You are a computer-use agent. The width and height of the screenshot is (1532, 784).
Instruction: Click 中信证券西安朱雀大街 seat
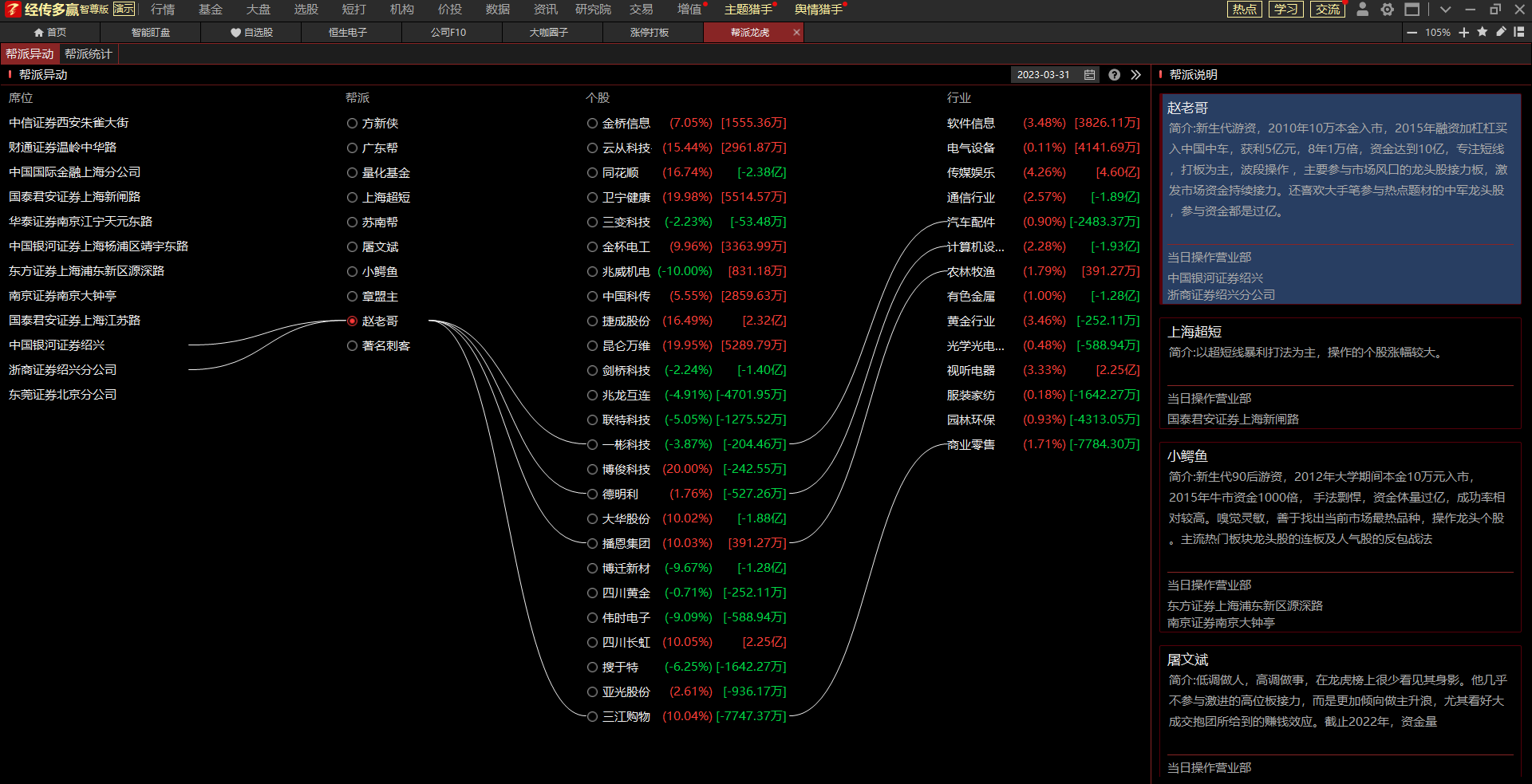tap(69, 123)
